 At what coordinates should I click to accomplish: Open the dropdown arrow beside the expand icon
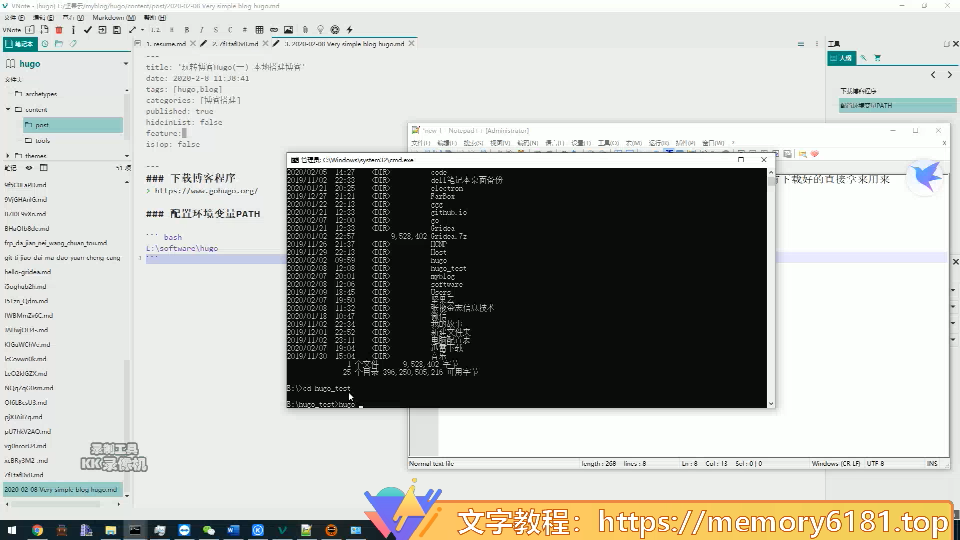(142, 29)
